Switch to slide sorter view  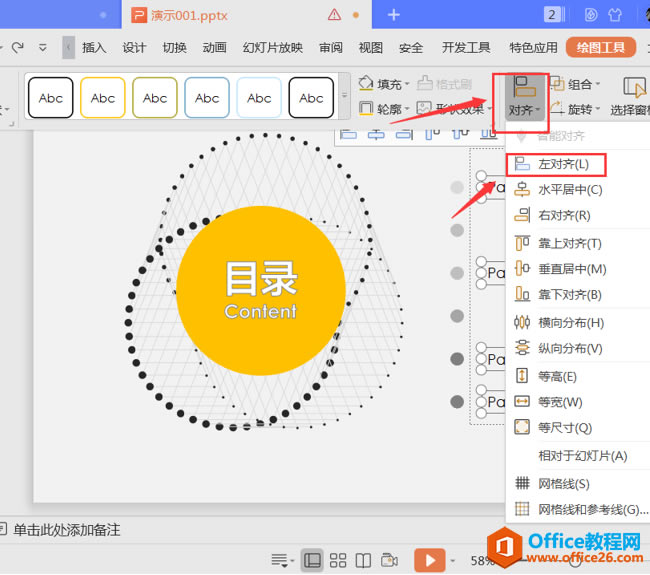pos(338,560)
